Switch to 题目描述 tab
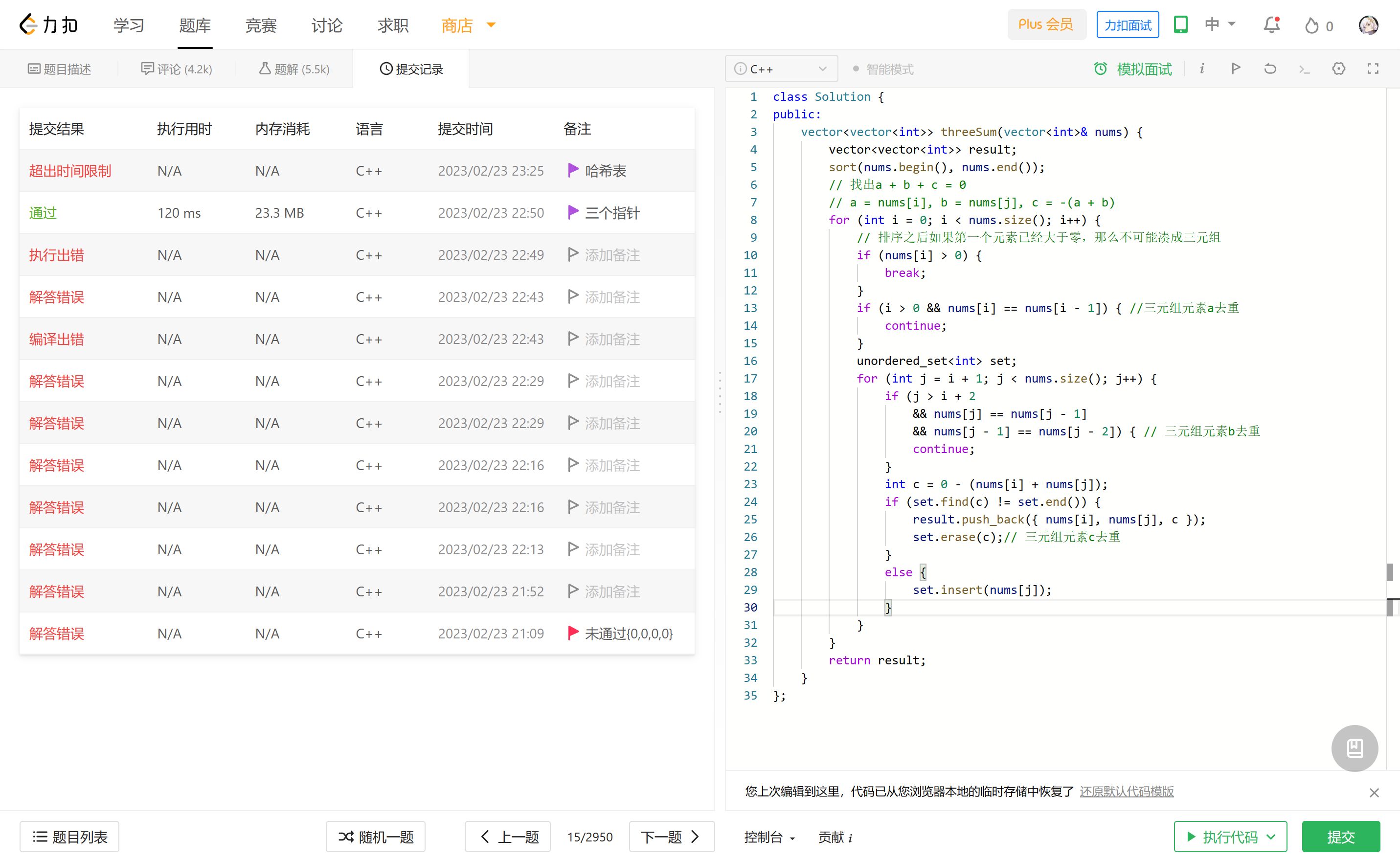 [x=59, y=69]
